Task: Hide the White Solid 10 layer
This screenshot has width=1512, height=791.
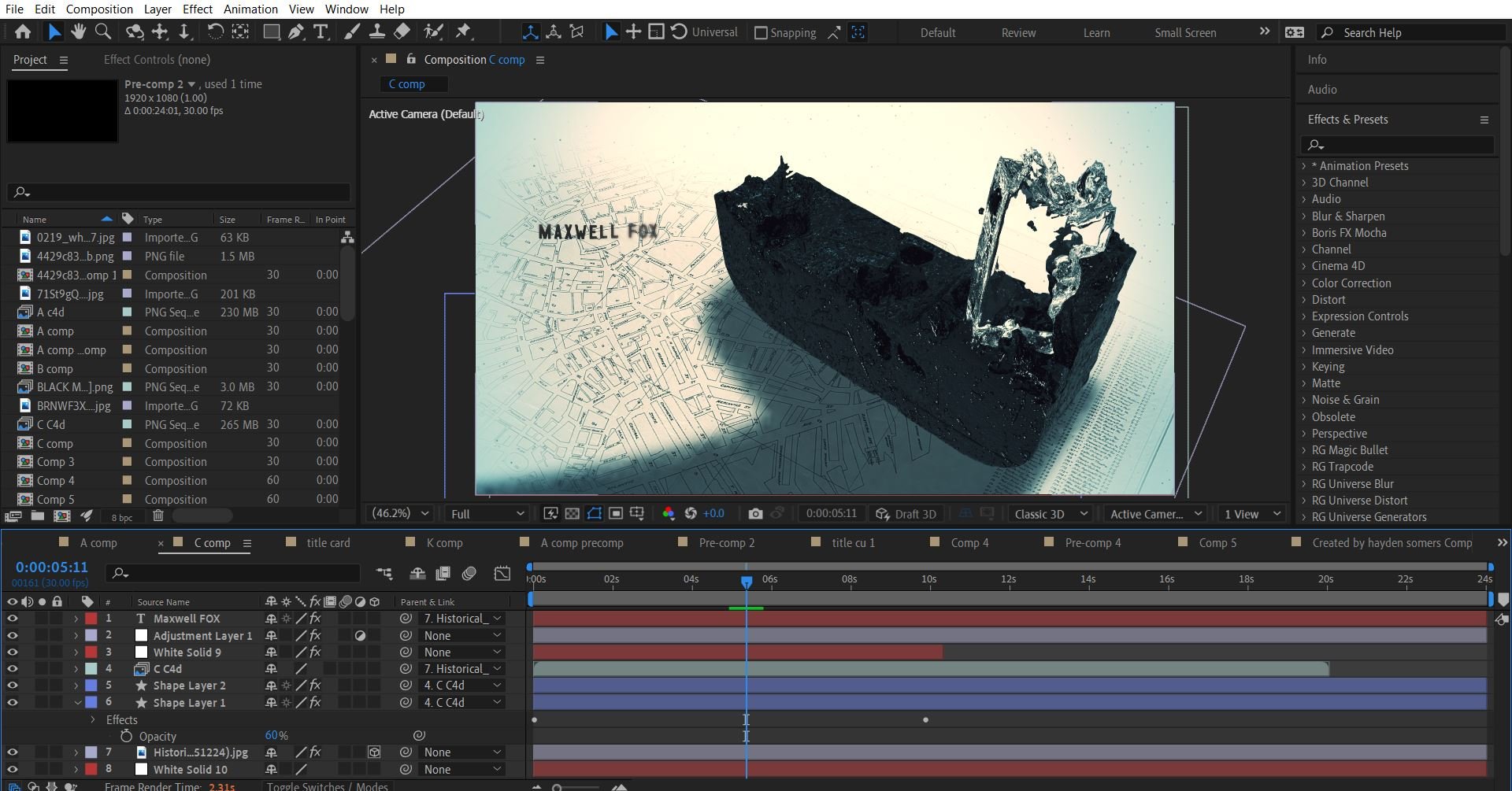Action: (x=12, y=769)
